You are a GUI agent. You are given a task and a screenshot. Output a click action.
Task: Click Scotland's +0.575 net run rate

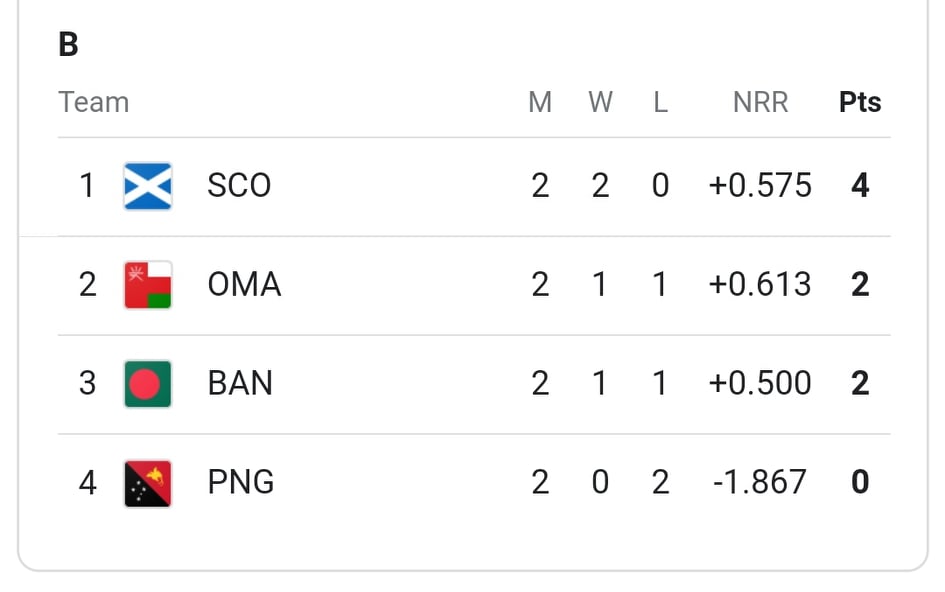click(760, 185)
